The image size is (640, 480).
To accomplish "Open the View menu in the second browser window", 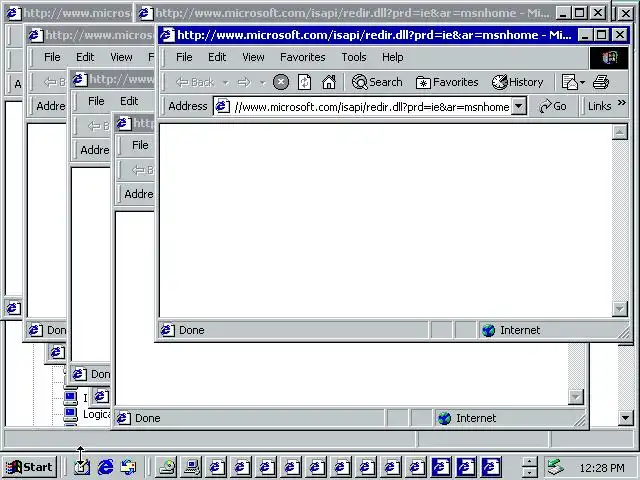I will tap(121, 57).
